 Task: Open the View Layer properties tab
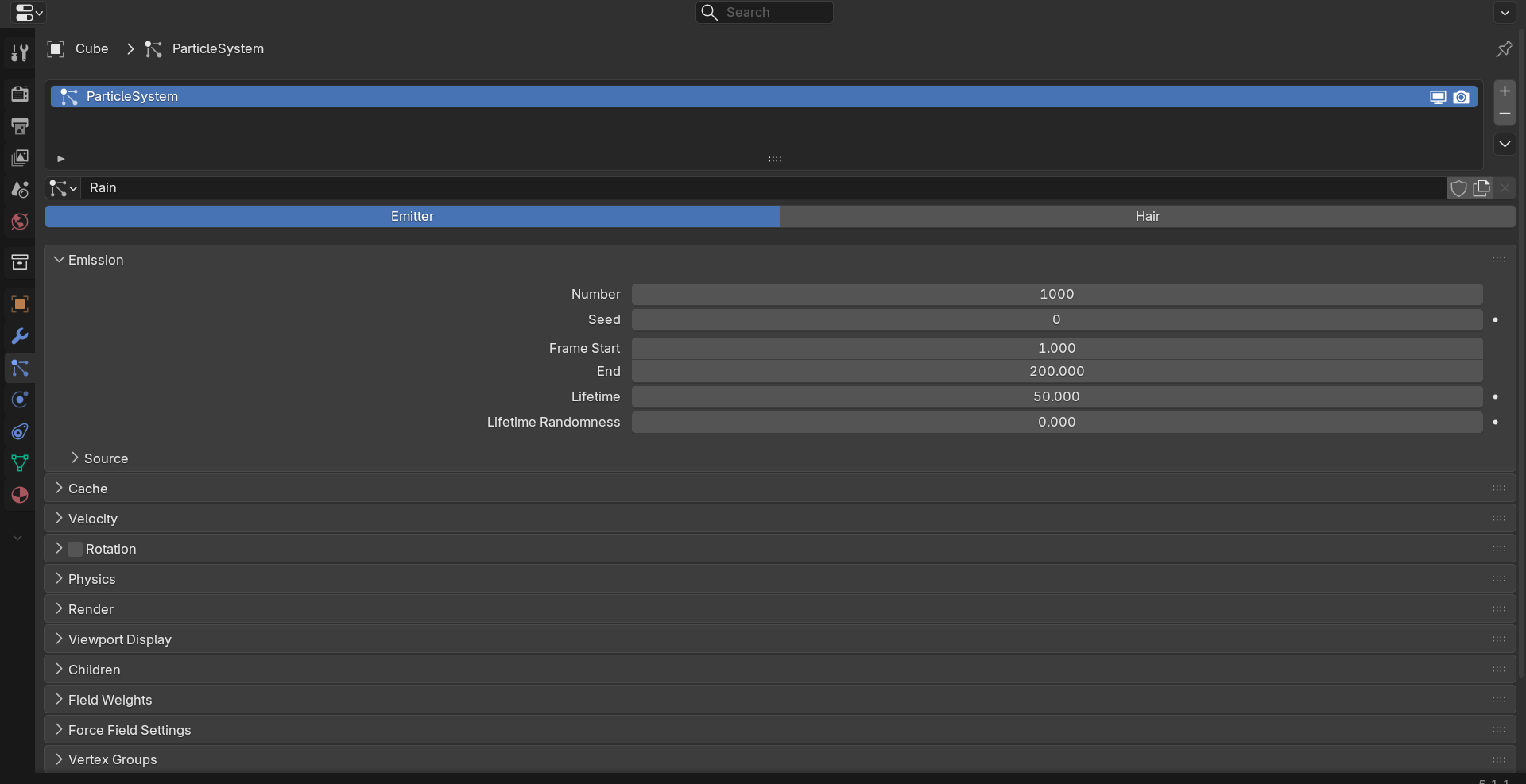19,157
